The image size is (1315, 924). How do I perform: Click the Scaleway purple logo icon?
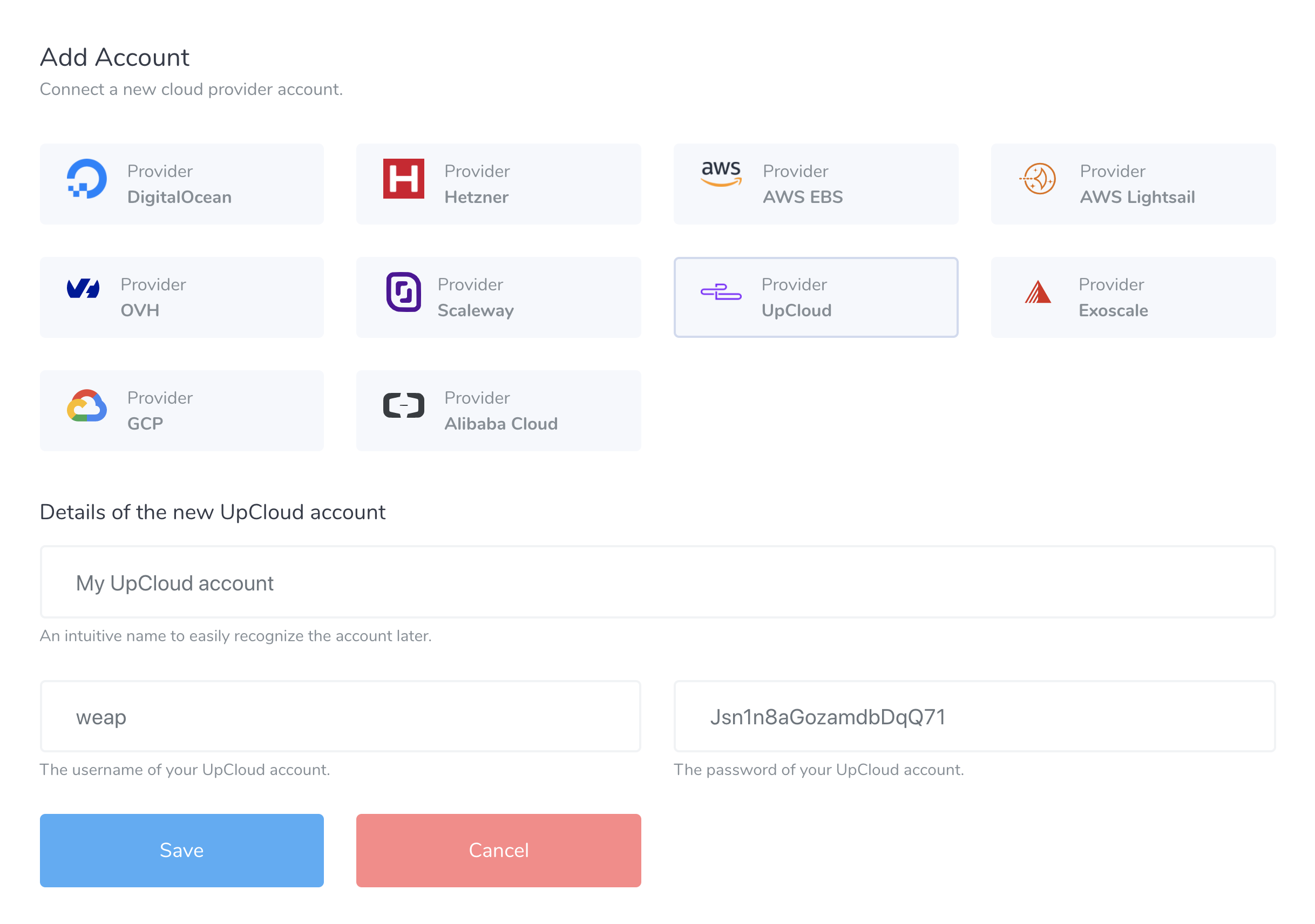tap(403, 292)
